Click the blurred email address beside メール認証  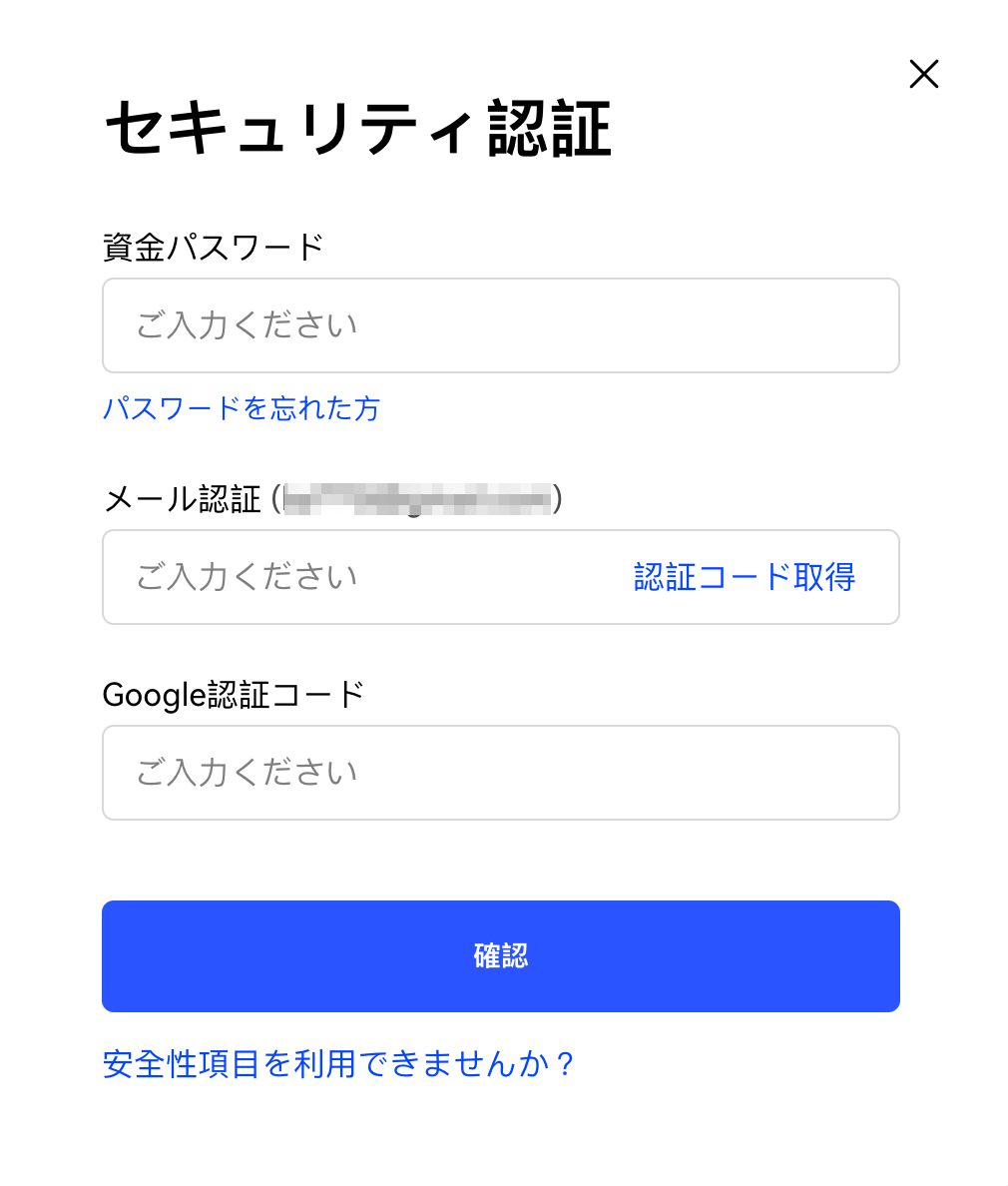tap(417, 499)
